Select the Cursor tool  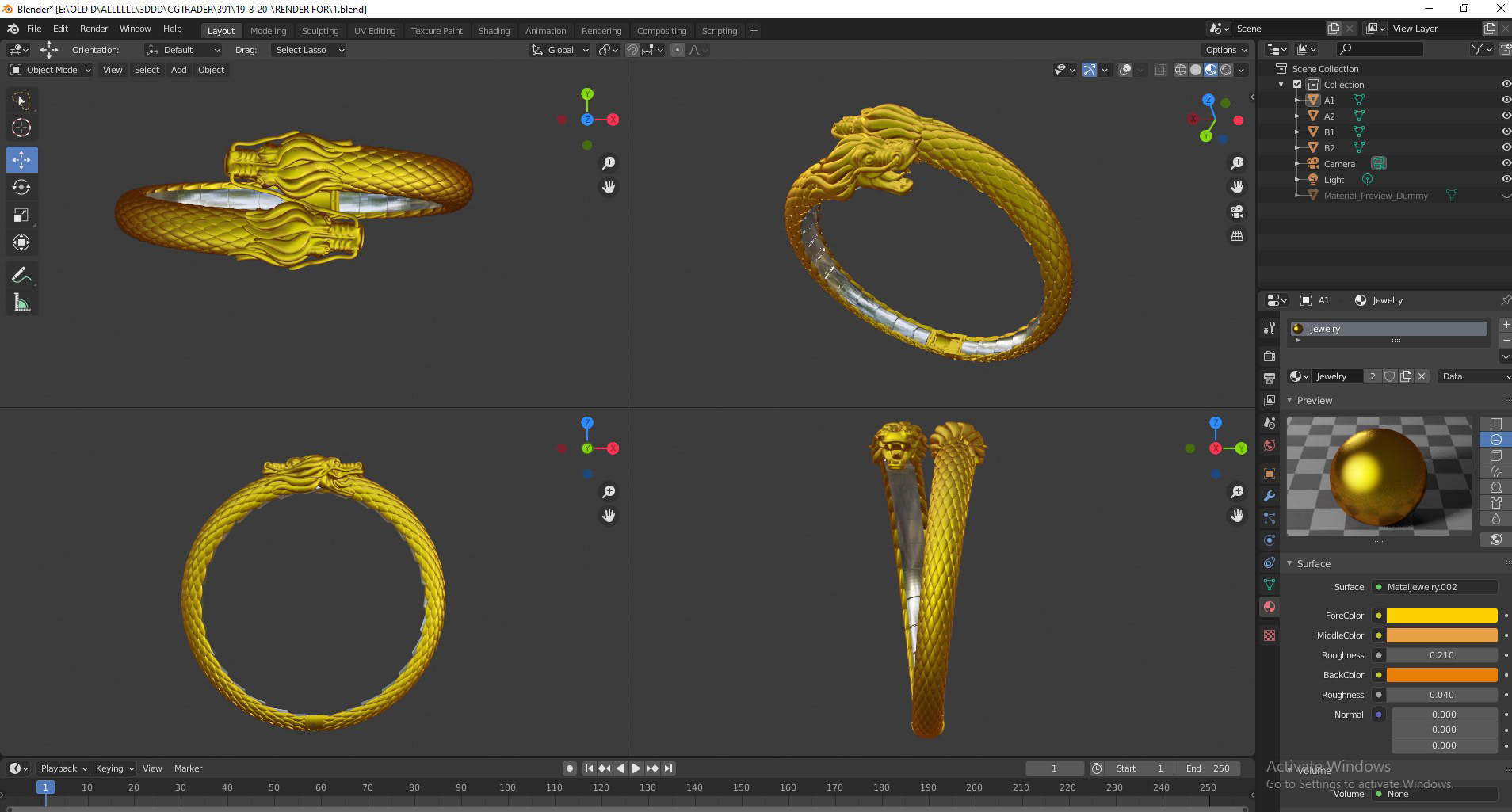tap(21, 128)
